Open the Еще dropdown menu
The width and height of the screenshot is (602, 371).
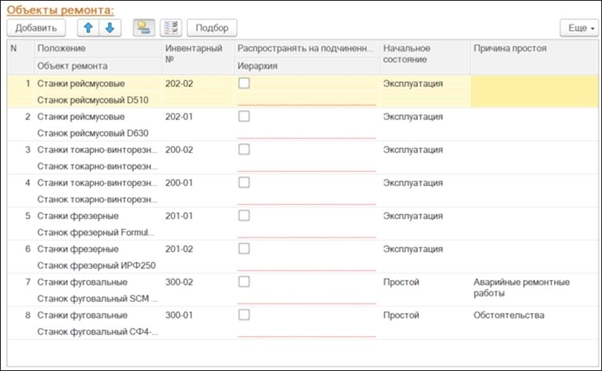[579, 28]
